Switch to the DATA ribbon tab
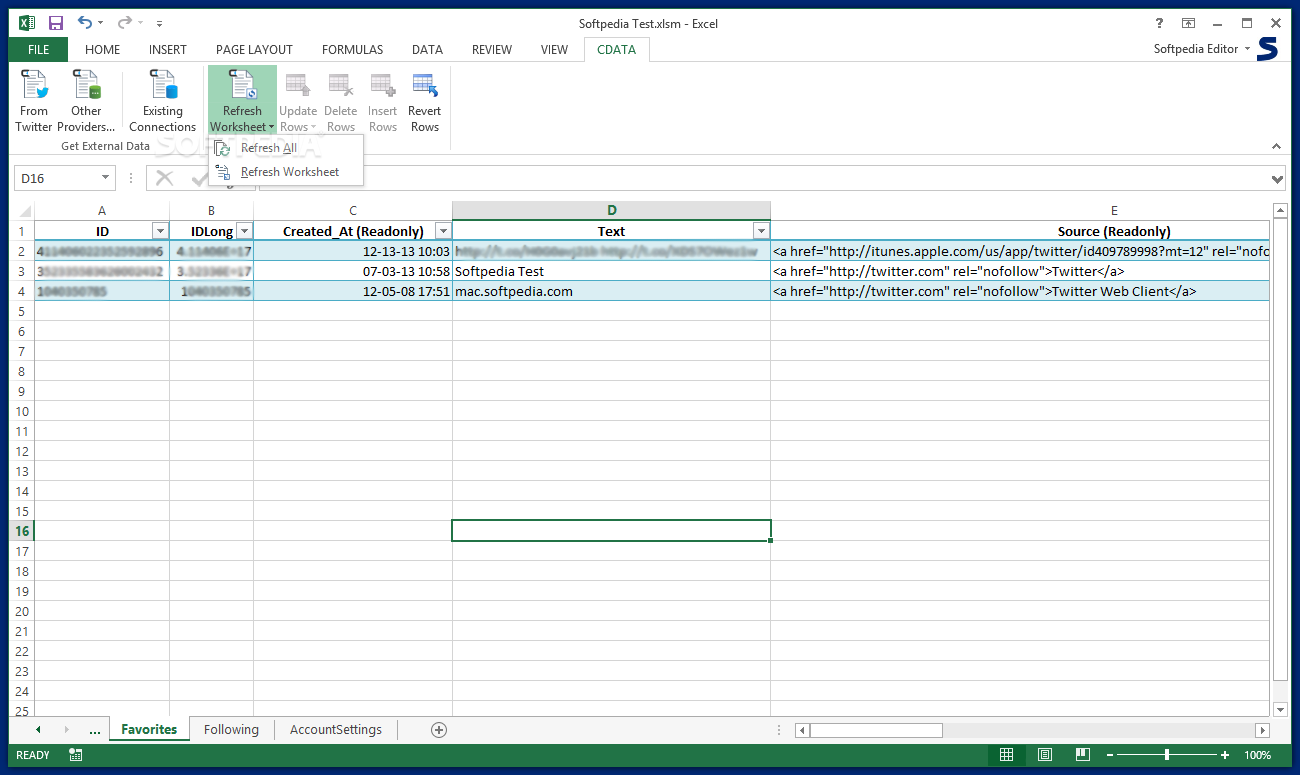 click(x=427, y=49)
